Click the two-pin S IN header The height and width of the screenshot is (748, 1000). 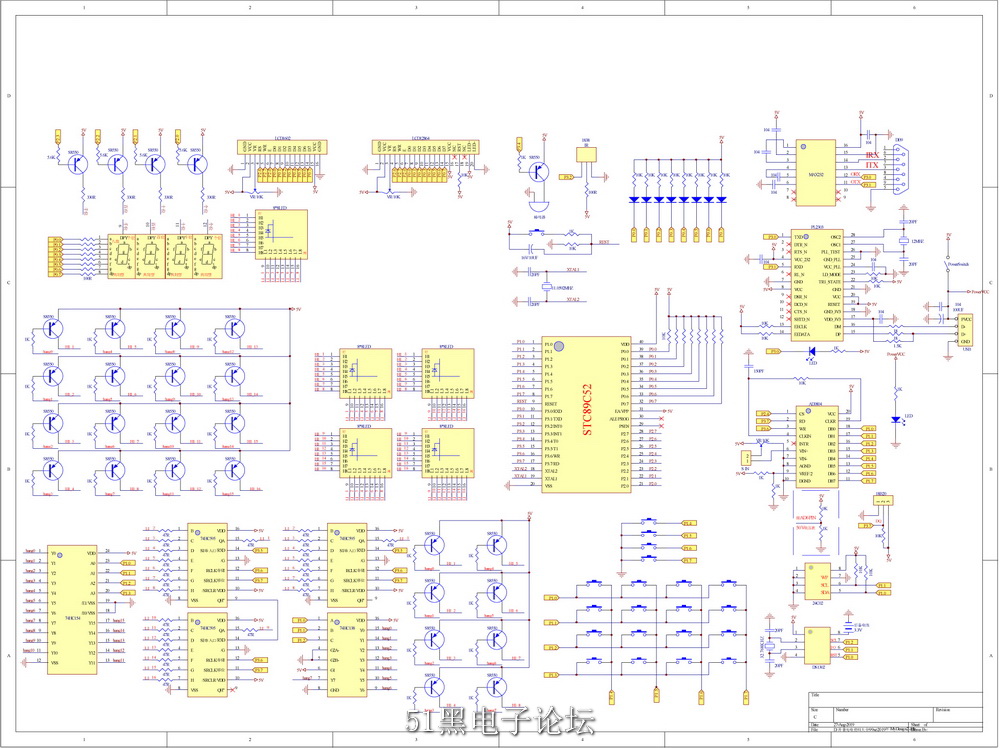[x=744, y=457]
